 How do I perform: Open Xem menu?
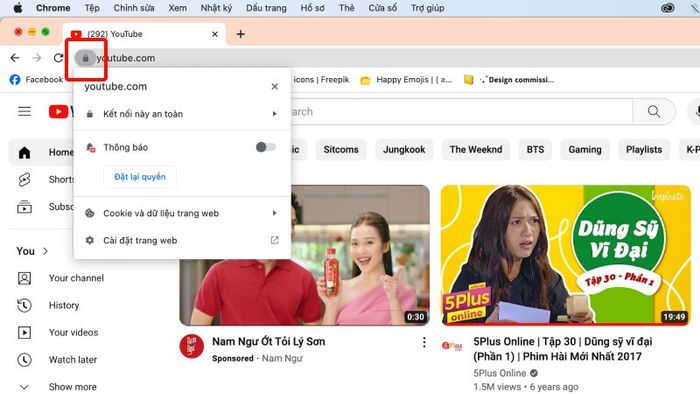click(x=178, y=8)
